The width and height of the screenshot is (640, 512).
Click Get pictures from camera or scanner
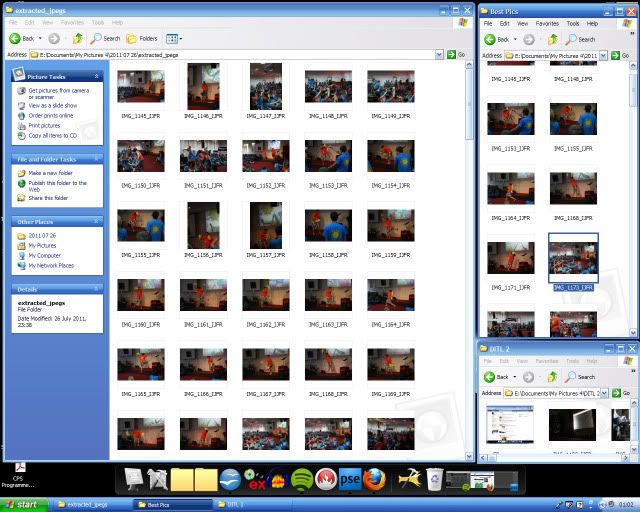(x=58, y=93)
